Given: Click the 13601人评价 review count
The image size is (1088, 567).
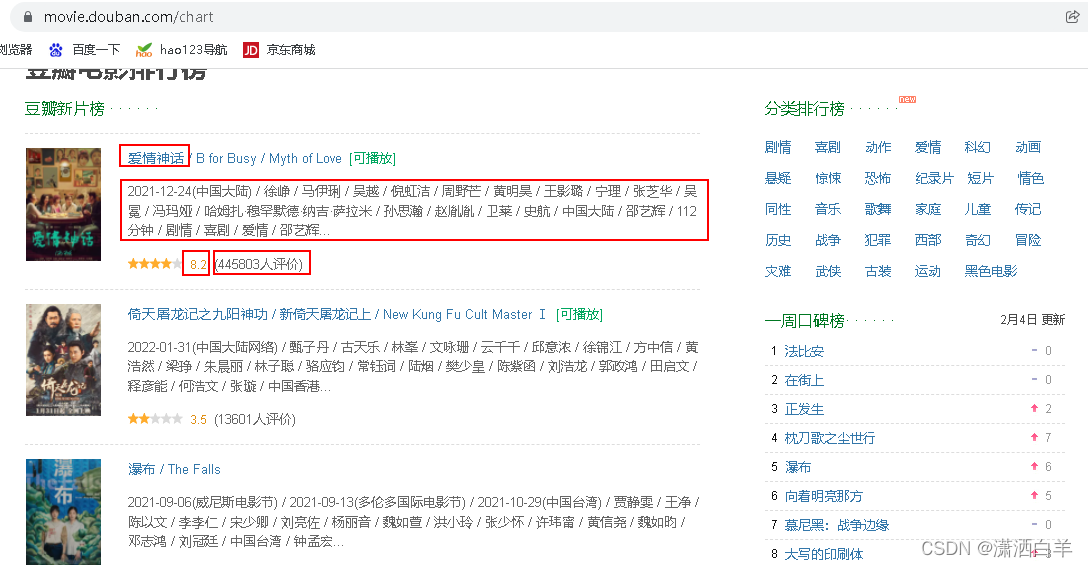Looking at the screenshot, I should [255, 419].
